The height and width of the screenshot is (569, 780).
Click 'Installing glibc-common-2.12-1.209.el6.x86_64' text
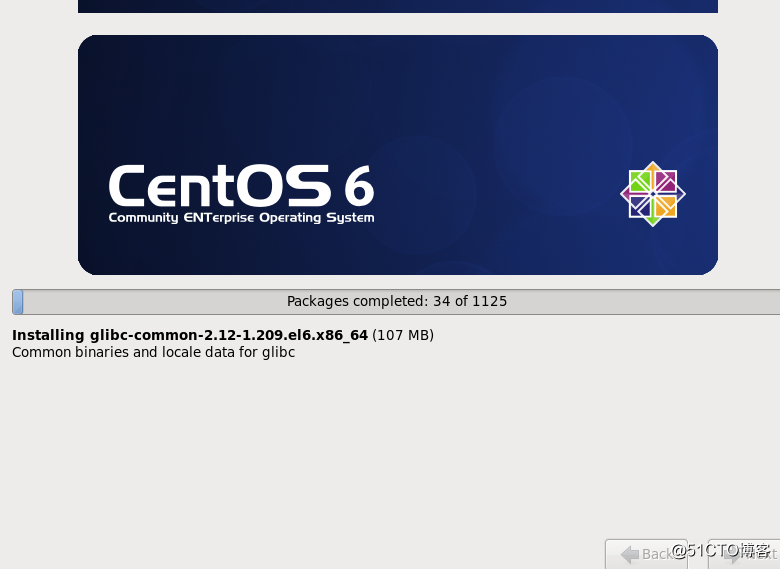(x=190, y=335)
